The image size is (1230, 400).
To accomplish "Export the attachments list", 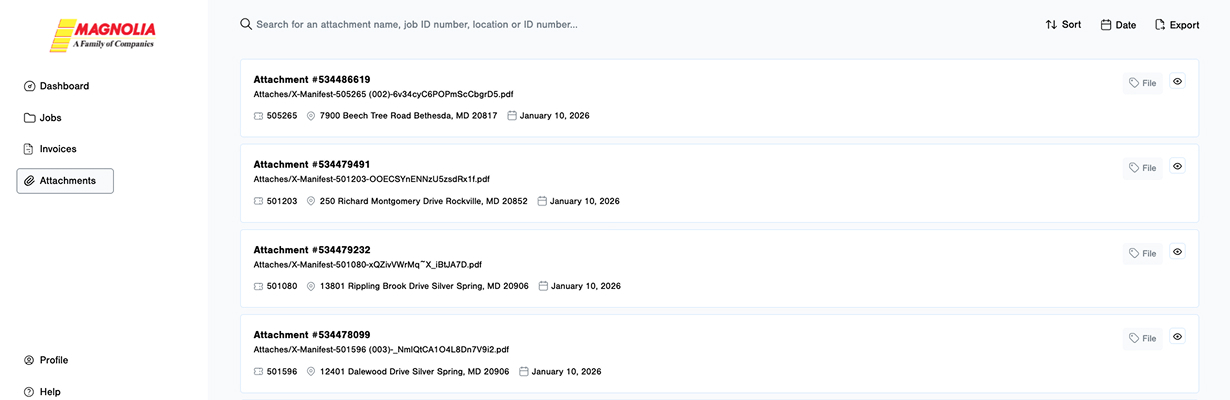I will pos(1176,25).
